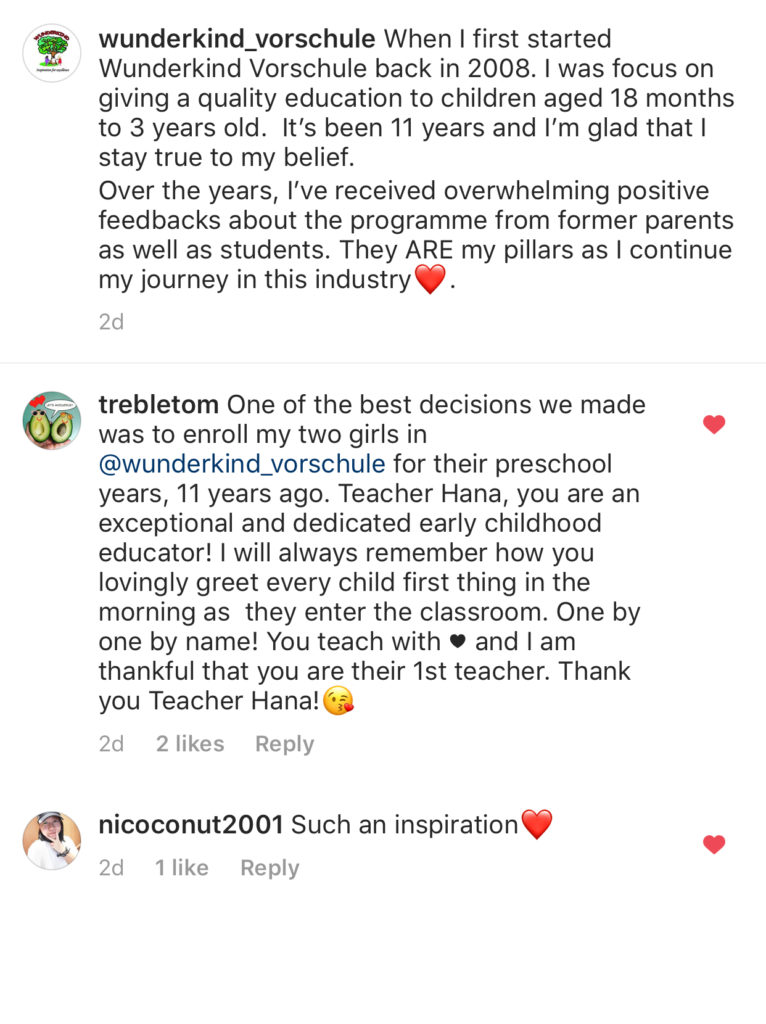This screenshot has height=1024, width=766.
Task: Tap trebletom's avocado avatar
Action: click(x=52, y=420)
